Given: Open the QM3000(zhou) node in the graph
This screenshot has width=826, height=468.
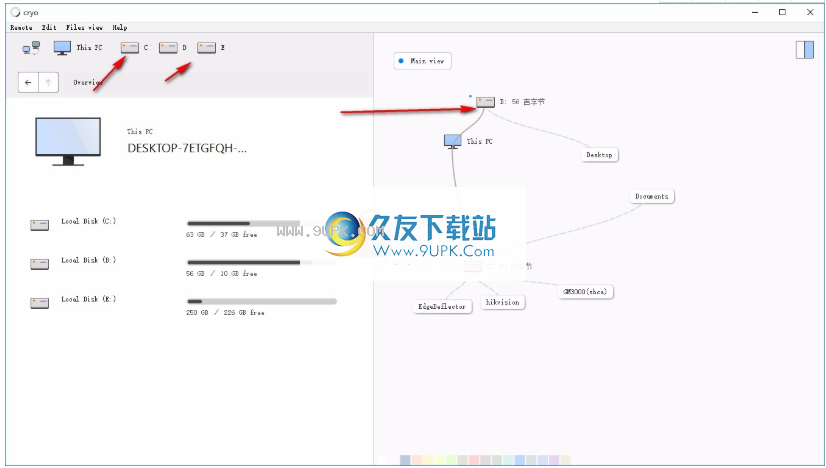Looking at the screenshot, I should click(585, 291).
